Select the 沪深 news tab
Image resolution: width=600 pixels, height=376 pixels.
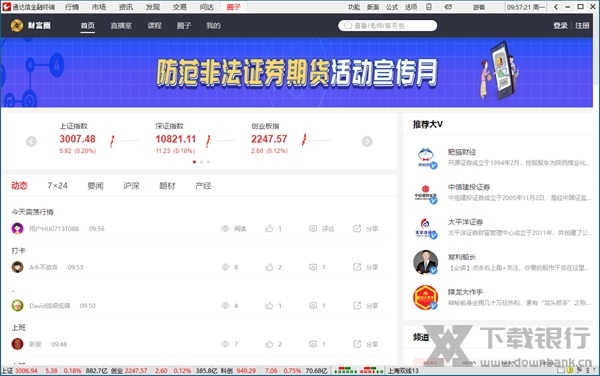coord(131,186)
